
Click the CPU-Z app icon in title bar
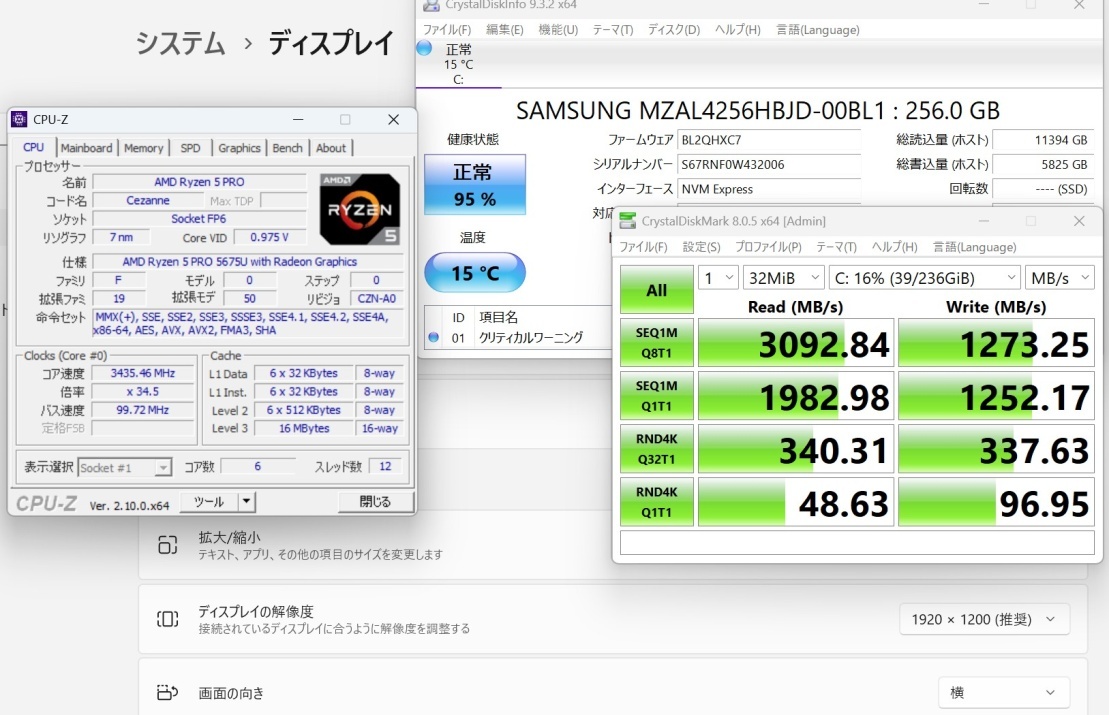click(x=20, y=120)
